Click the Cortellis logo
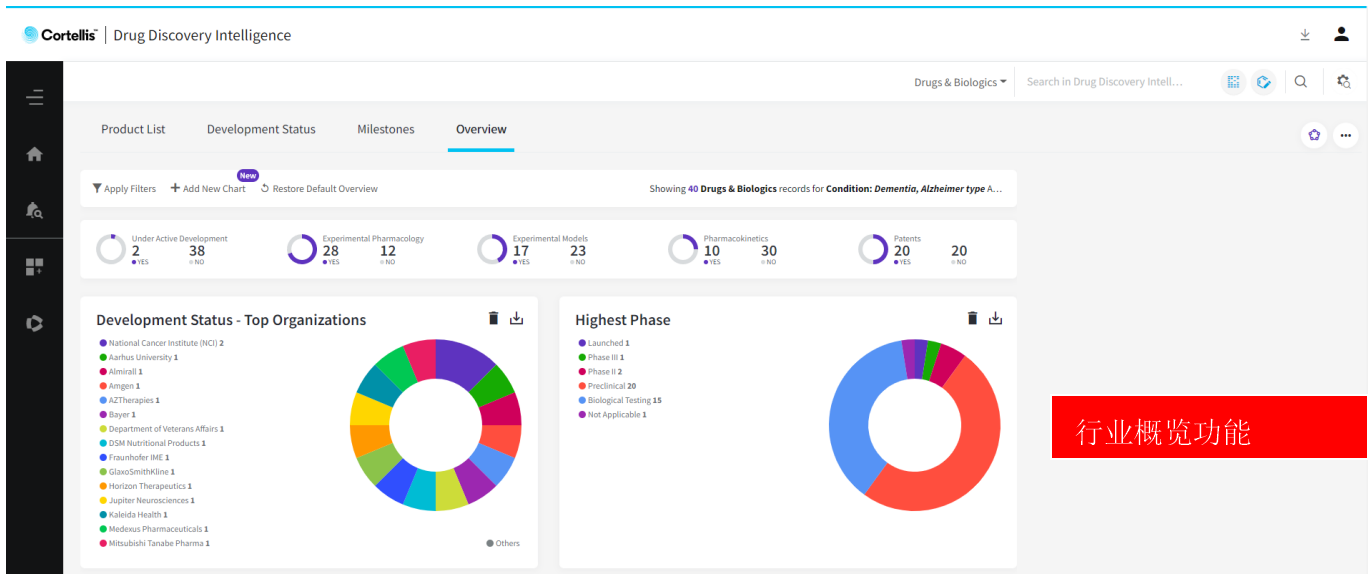This screenshot has width=1370, height=578. [x=60, y=35]
